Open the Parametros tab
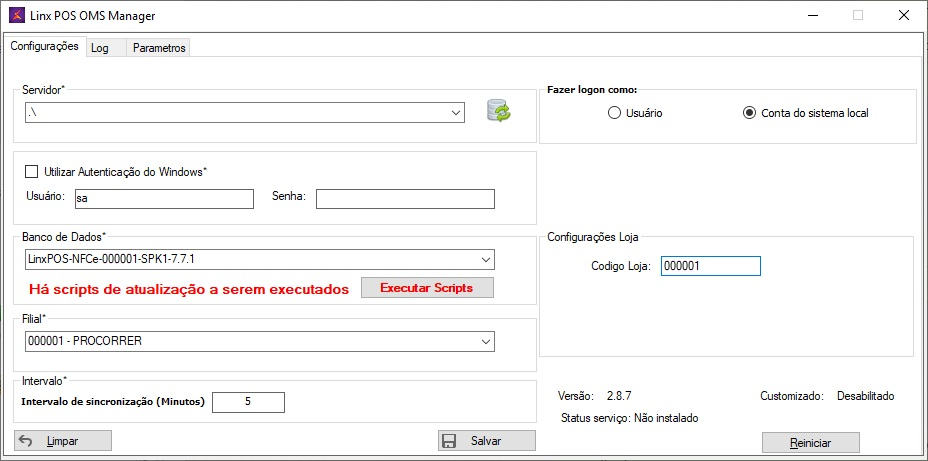Screen dimensions: 928x461 [159, 48]
